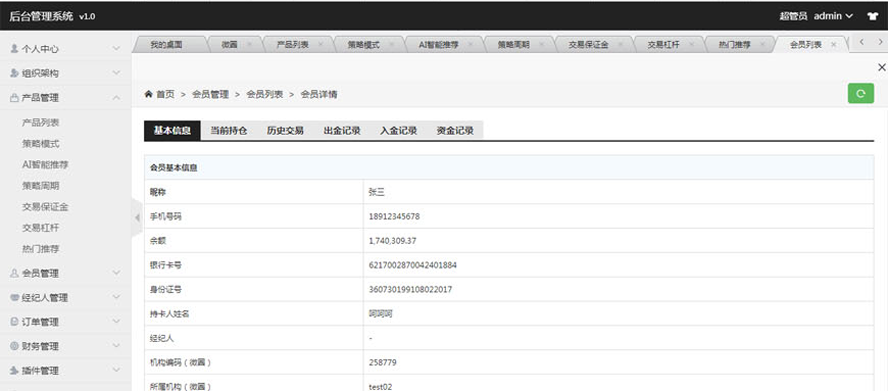Image resolution: width=888 pixels, height=391 pixels.
Task: Click the 个人中心 person icon
Action: [x=14, y=49]
